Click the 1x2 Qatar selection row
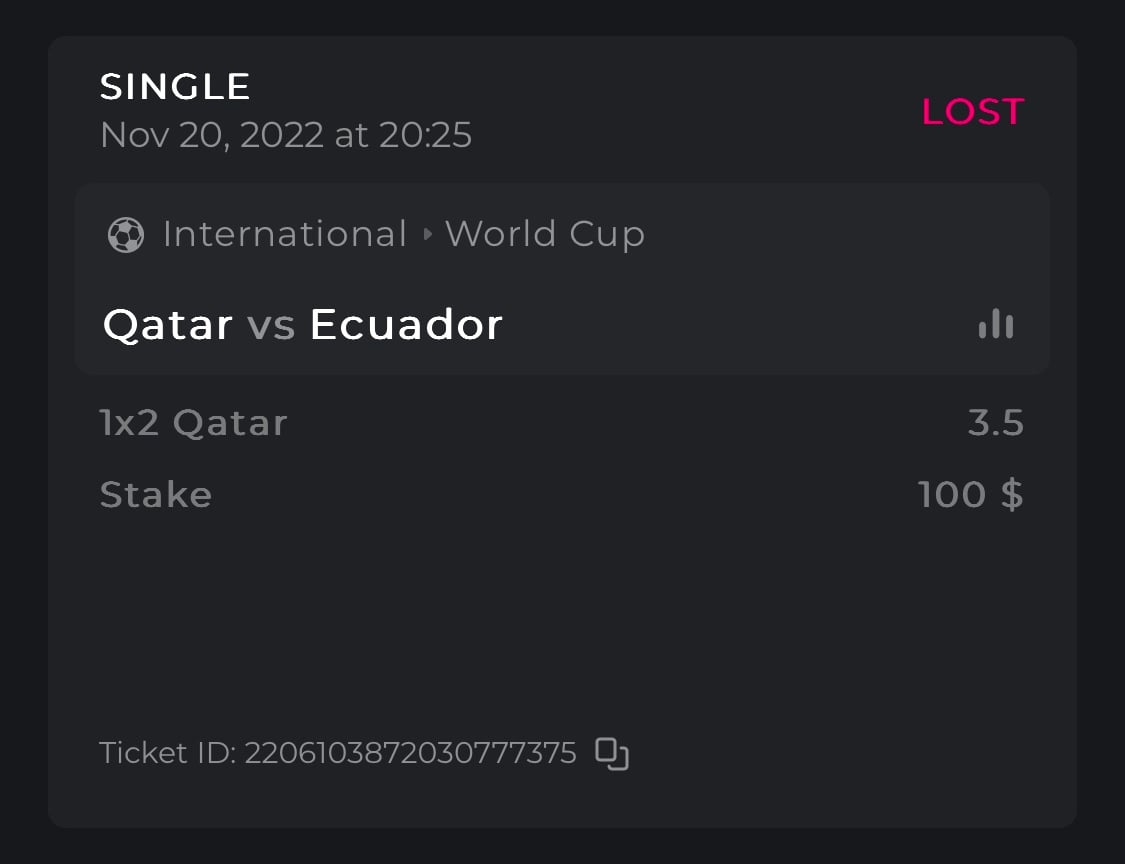 [x=194, y=423]
